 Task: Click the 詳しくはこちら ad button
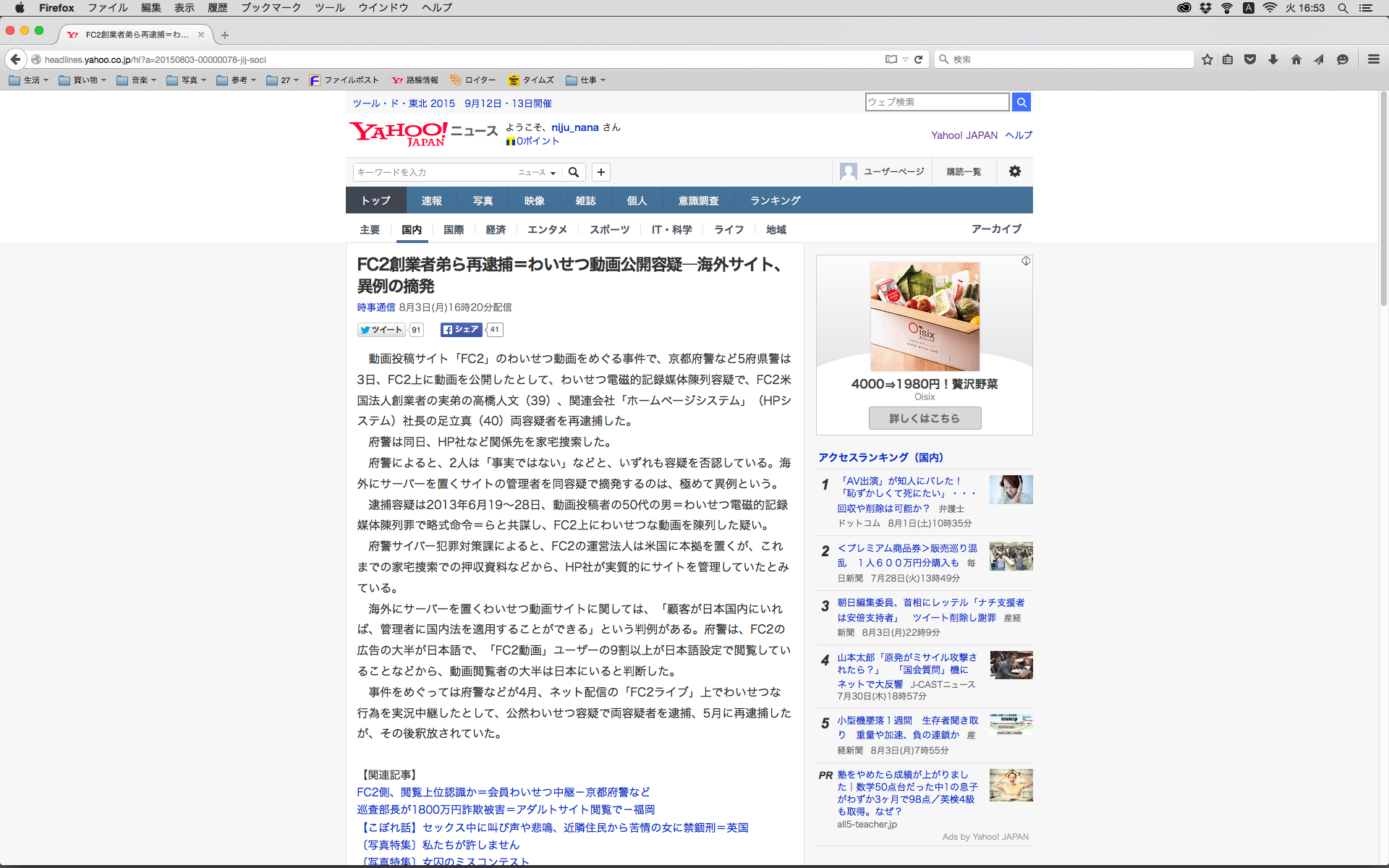point(925,418)
